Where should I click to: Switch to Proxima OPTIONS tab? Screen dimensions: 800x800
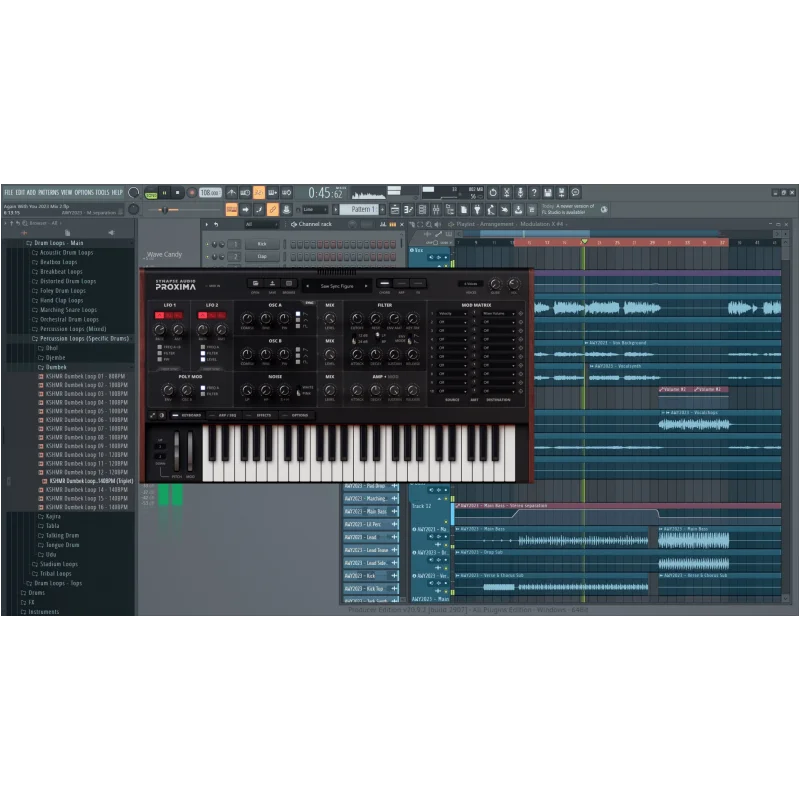[295, 415]
